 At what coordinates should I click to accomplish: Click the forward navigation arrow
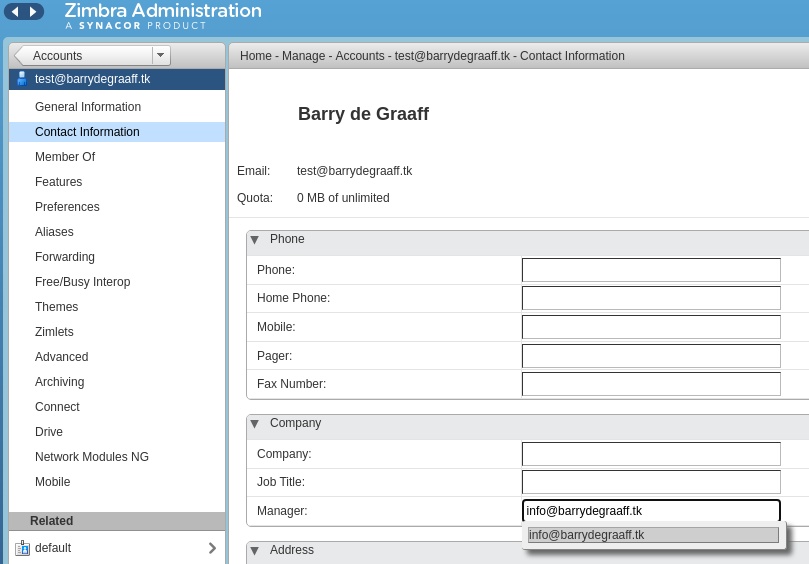click(33, 12)
